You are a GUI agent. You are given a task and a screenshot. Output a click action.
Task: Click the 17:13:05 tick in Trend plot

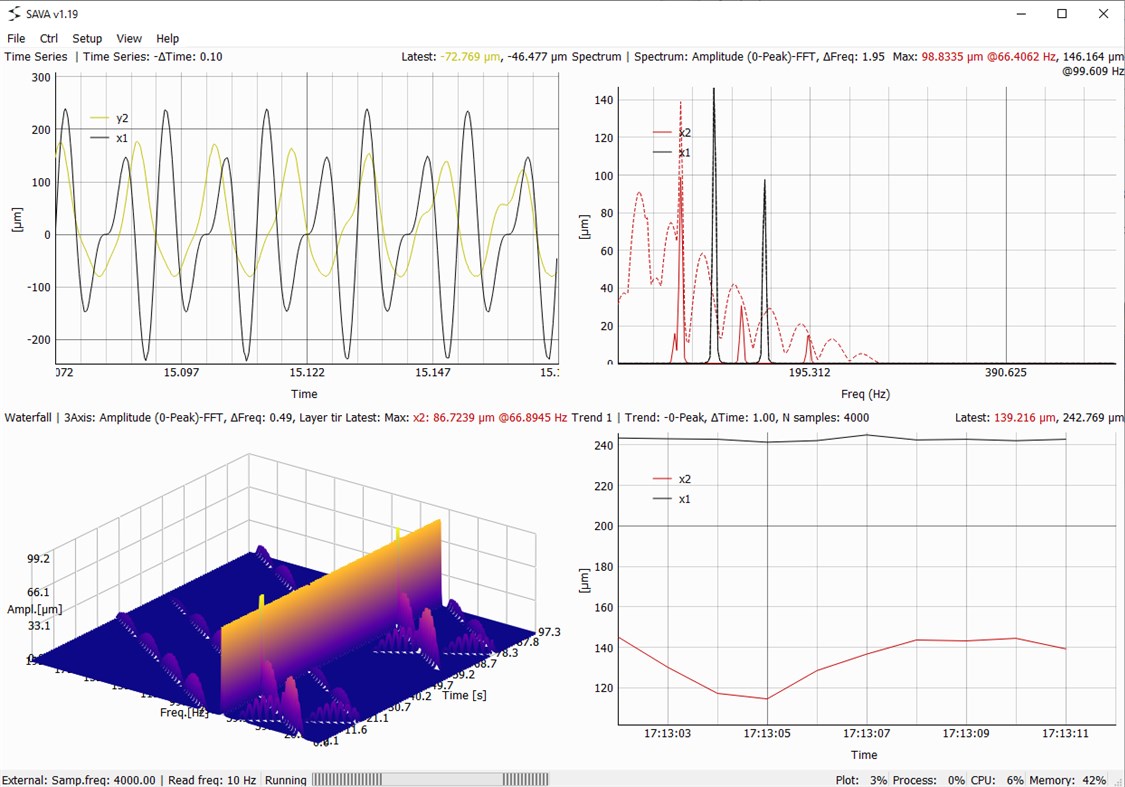click(x=767, y=733)
